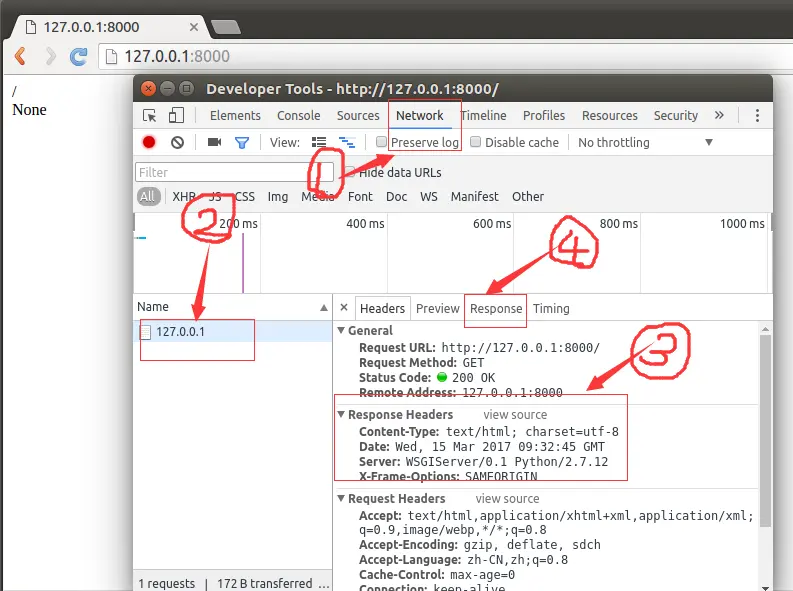Stop recording network log (red dot)
Image resolution: width=793 pixels, height=591 pixels.
pos(149,142)
